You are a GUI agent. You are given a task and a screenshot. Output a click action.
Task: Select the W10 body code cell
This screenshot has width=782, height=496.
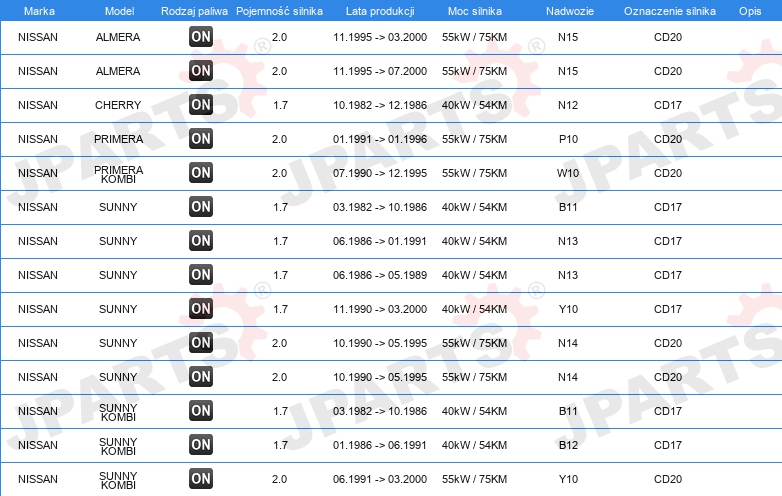(x=568, y=173)
